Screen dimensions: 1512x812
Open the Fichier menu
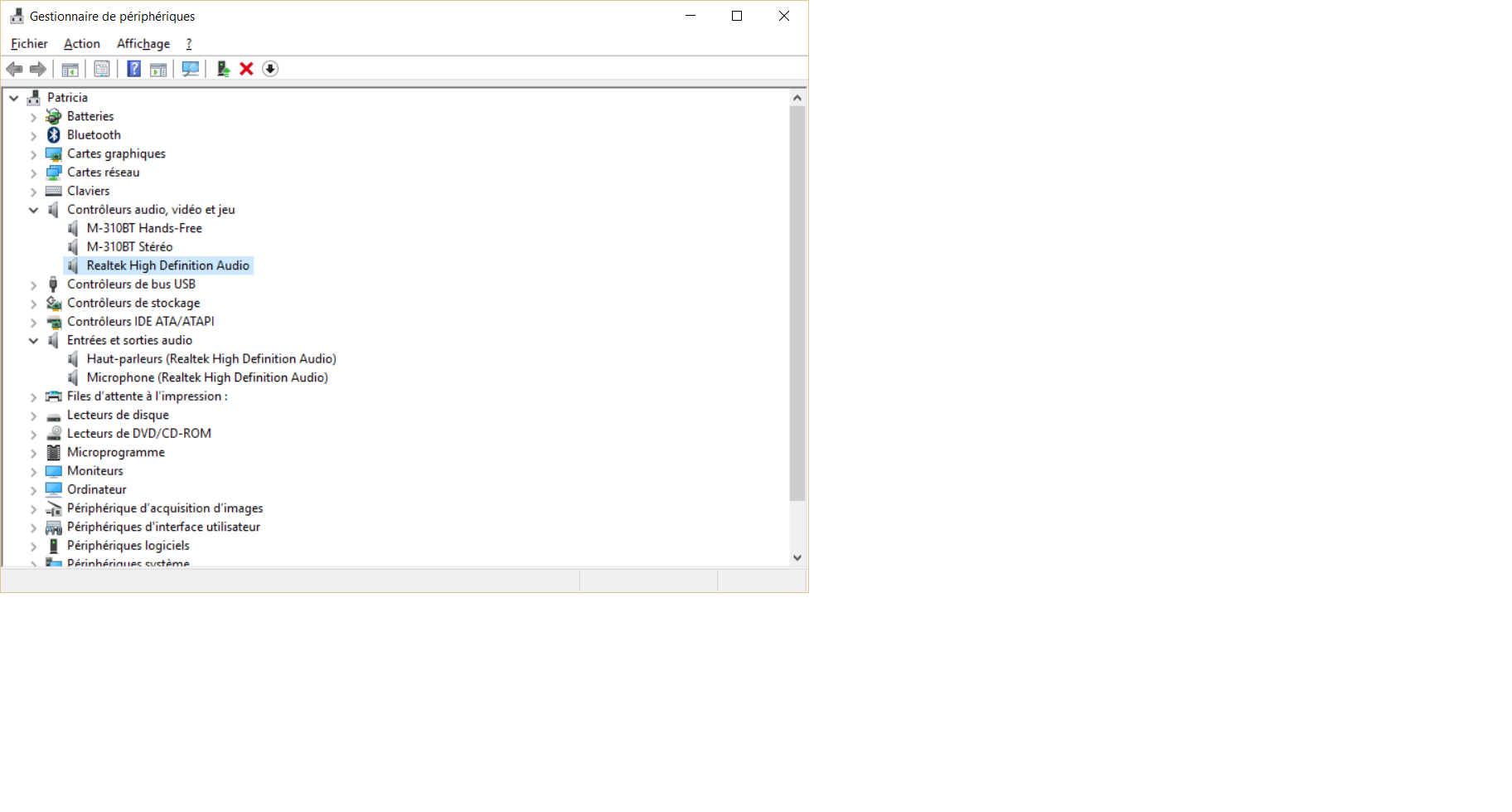click(x=28, y=43)
